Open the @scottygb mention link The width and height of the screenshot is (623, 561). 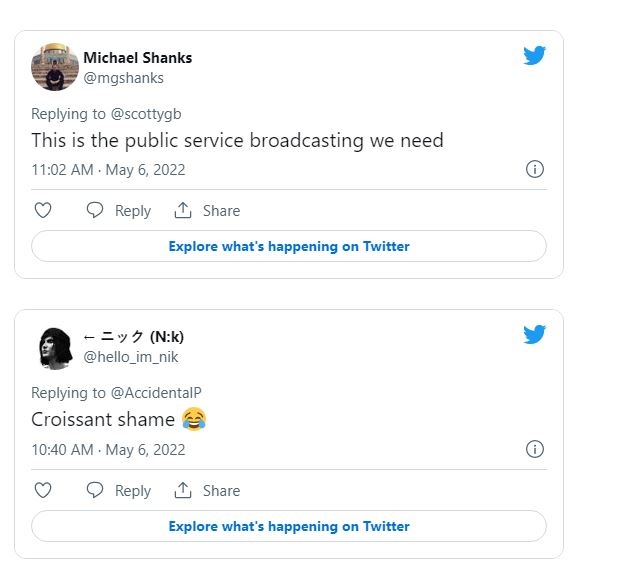click(x=146, y=113)
